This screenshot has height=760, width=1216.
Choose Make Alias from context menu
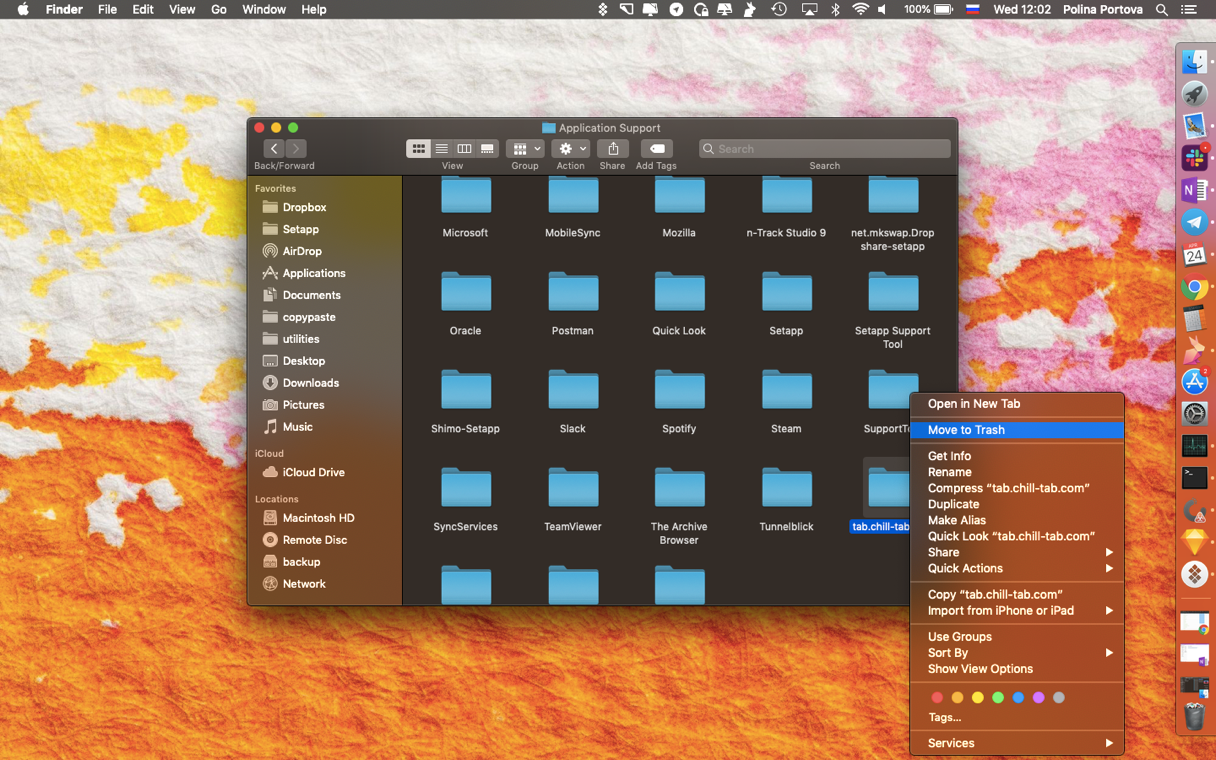(1017, 520)
